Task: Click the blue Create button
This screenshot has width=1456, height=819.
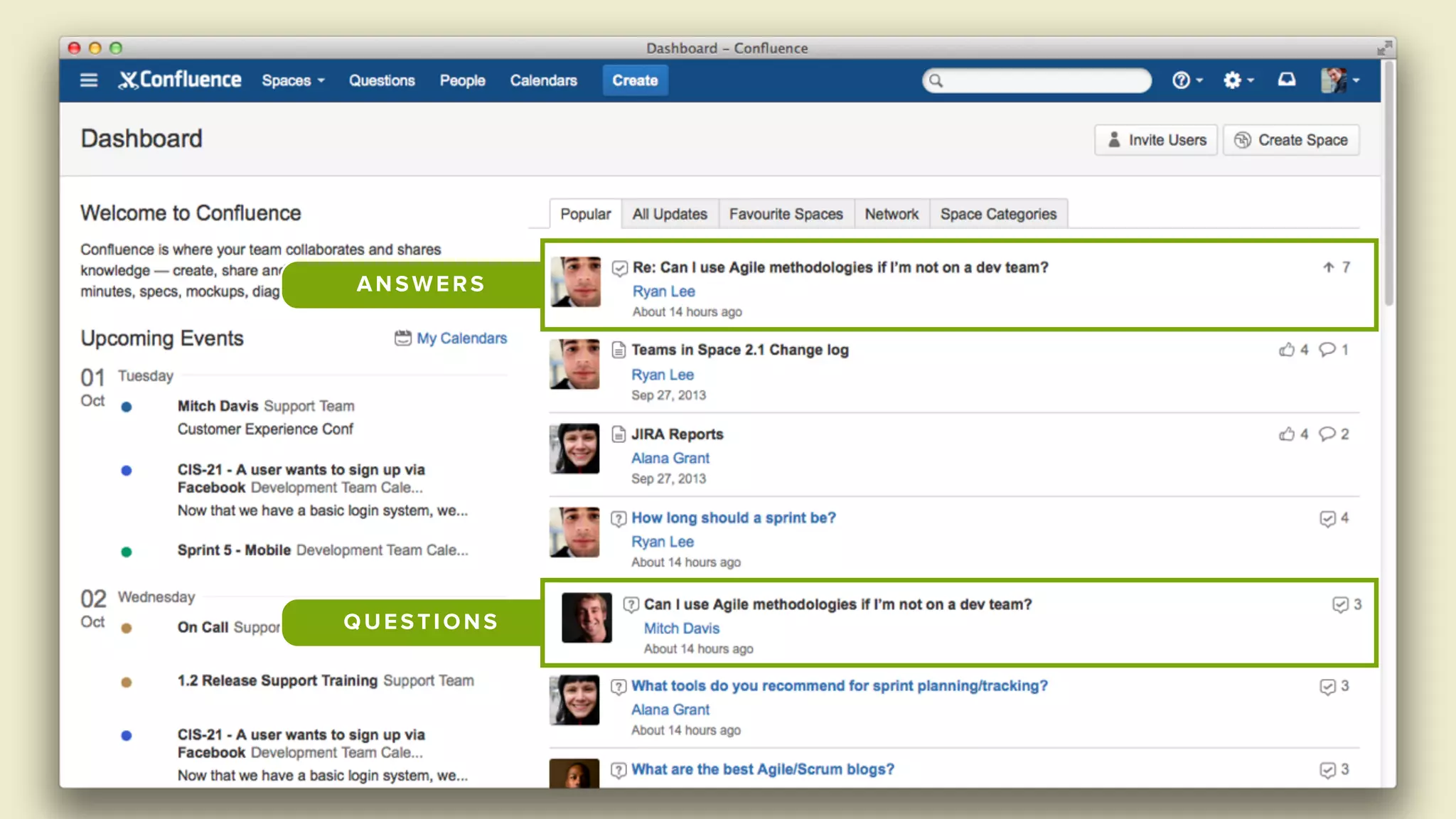Action: (x=635, y=80)
